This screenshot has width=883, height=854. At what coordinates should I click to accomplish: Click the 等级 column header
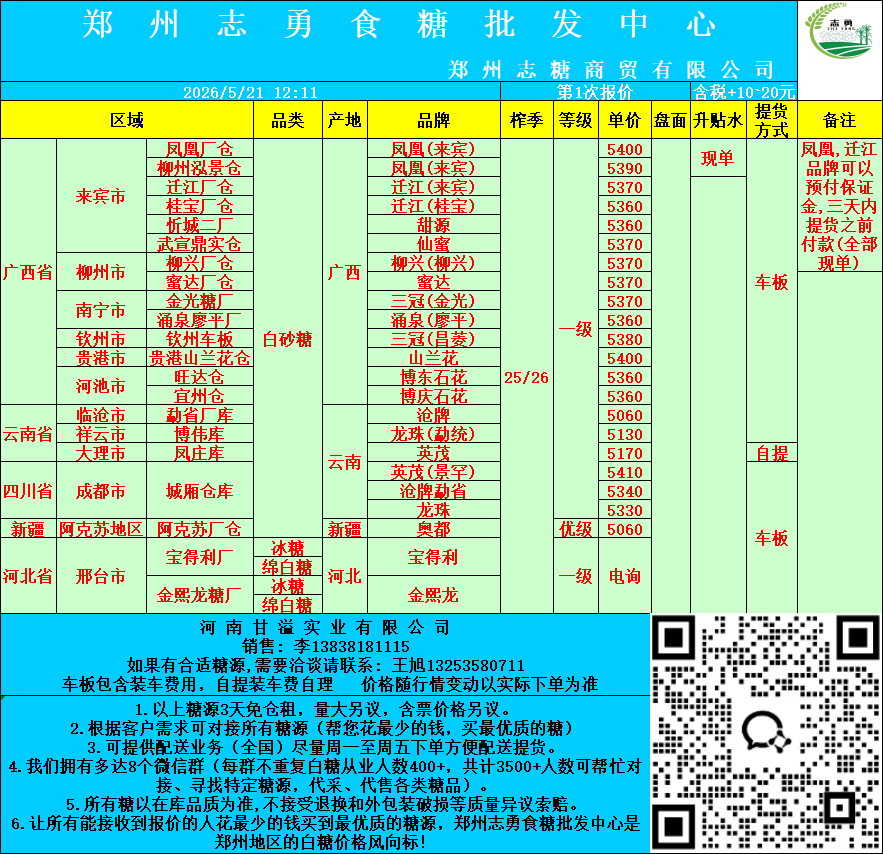tap(576, 120)
